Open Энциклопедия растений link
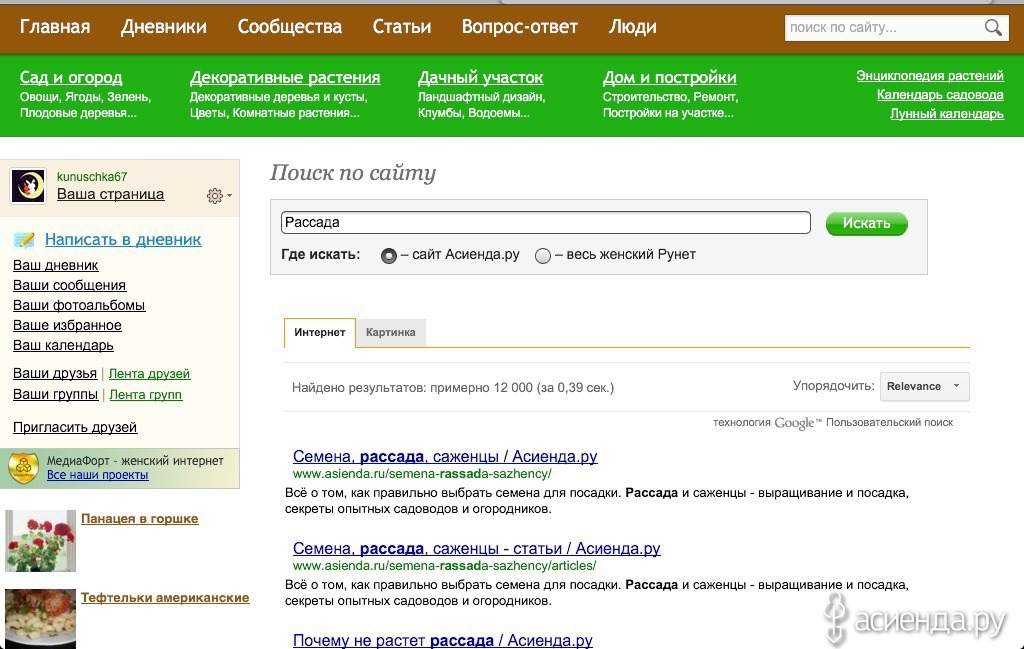 pos(930,76)
